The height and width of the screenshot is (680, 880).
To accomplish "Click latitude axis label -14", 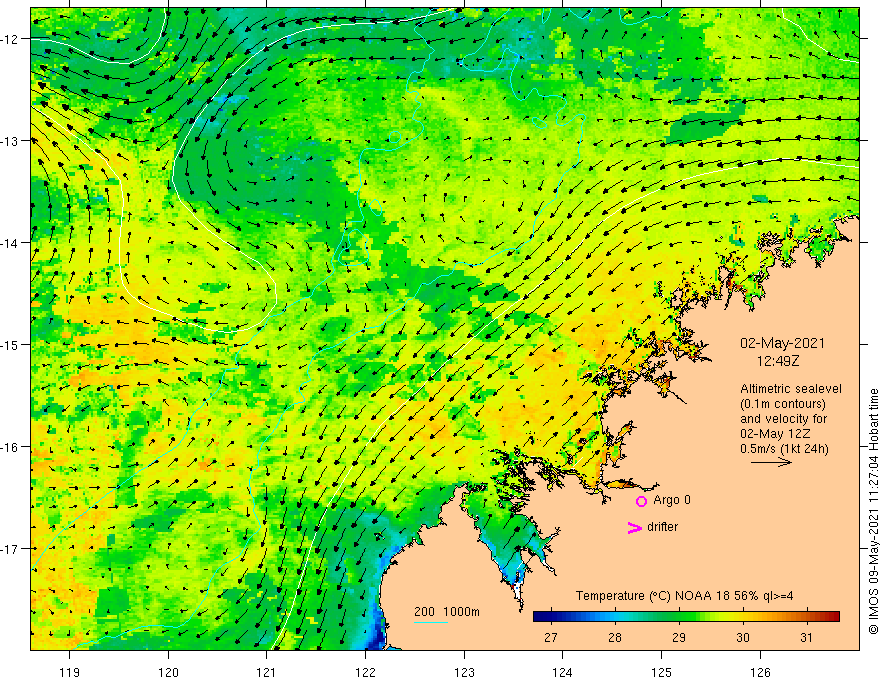I will pos(10,242).
